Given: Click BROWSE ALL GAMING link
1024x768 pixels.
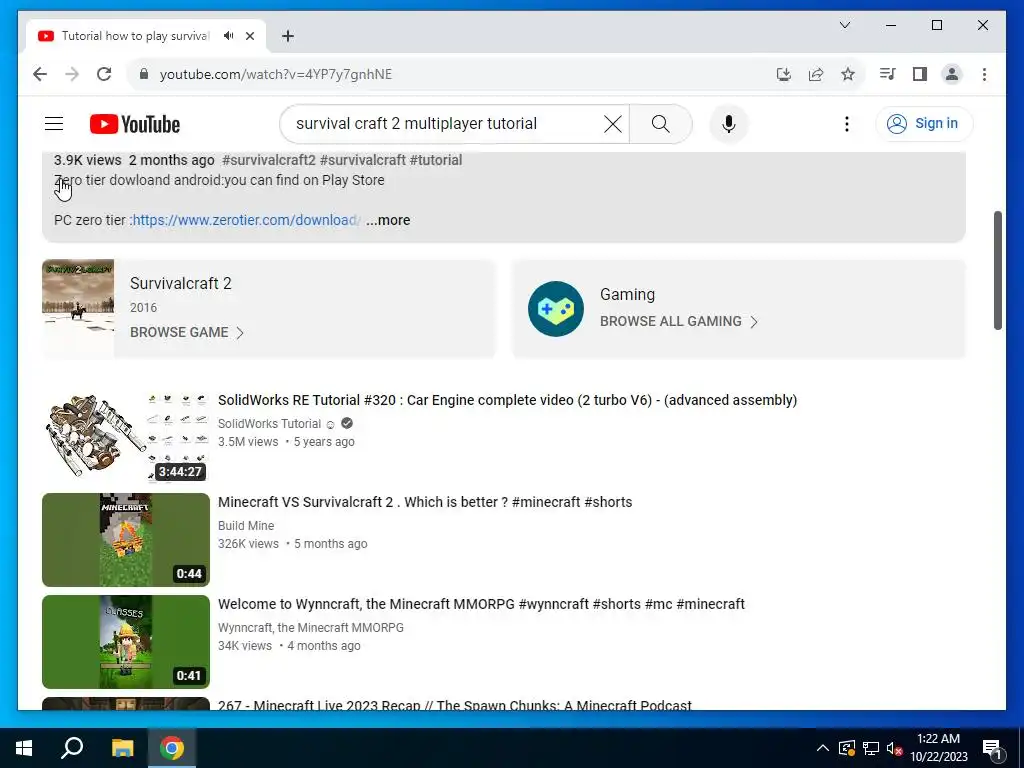Looking at the screenshot, I should click(679, 321).
